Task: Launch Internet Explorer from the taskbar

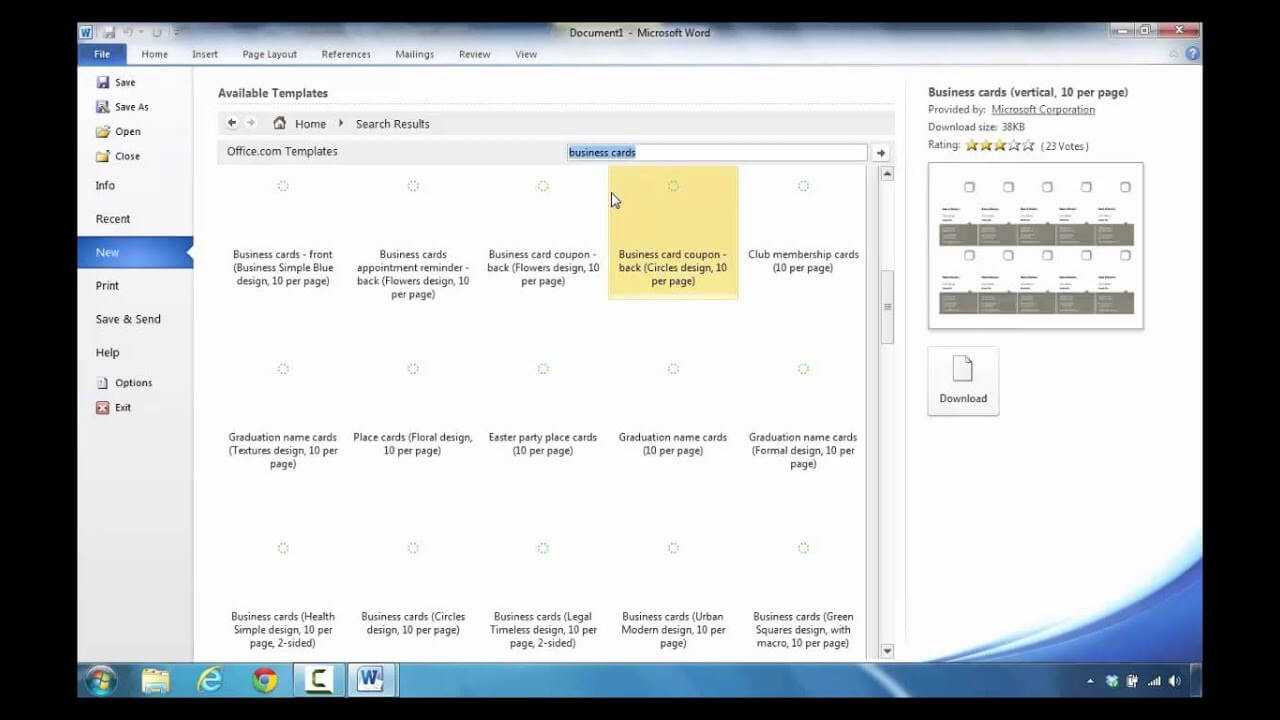Action: 210,681
